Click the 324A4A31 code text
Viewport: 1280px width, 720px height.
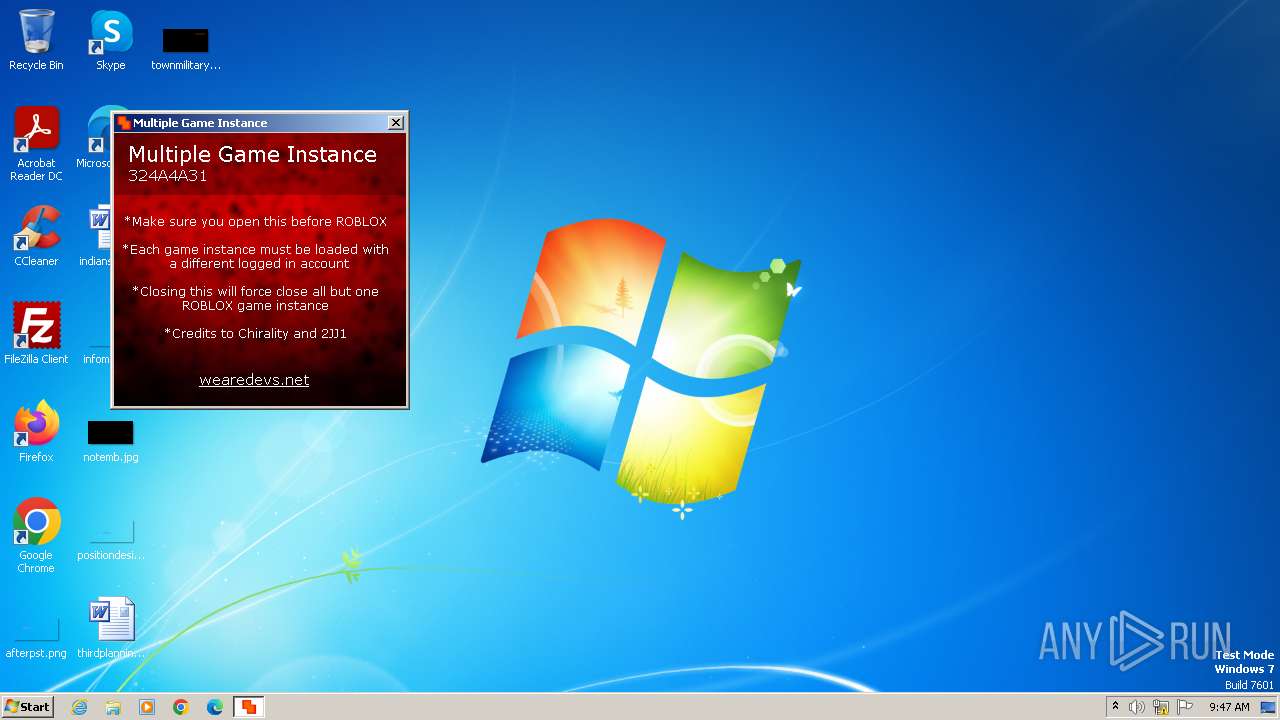pos(167,176)
